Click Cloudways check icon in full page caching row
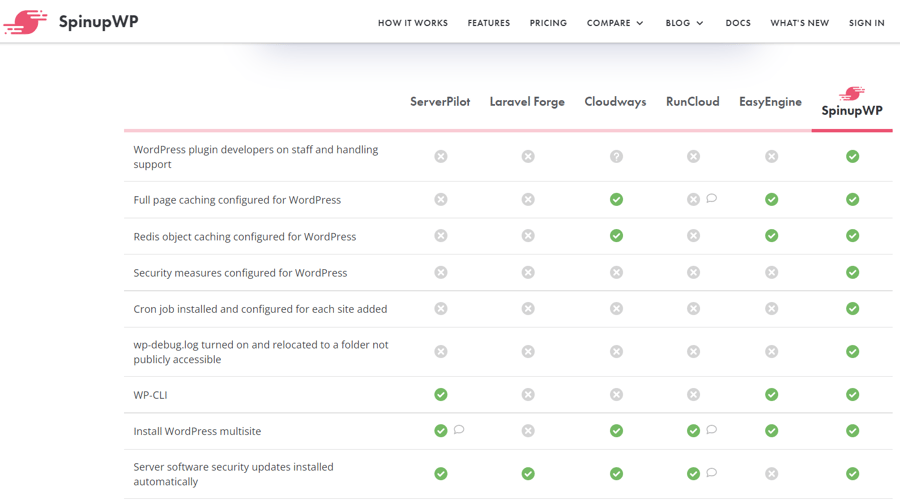Image resolution: width=900 pixels, height=500 pixels. point(616,199)
